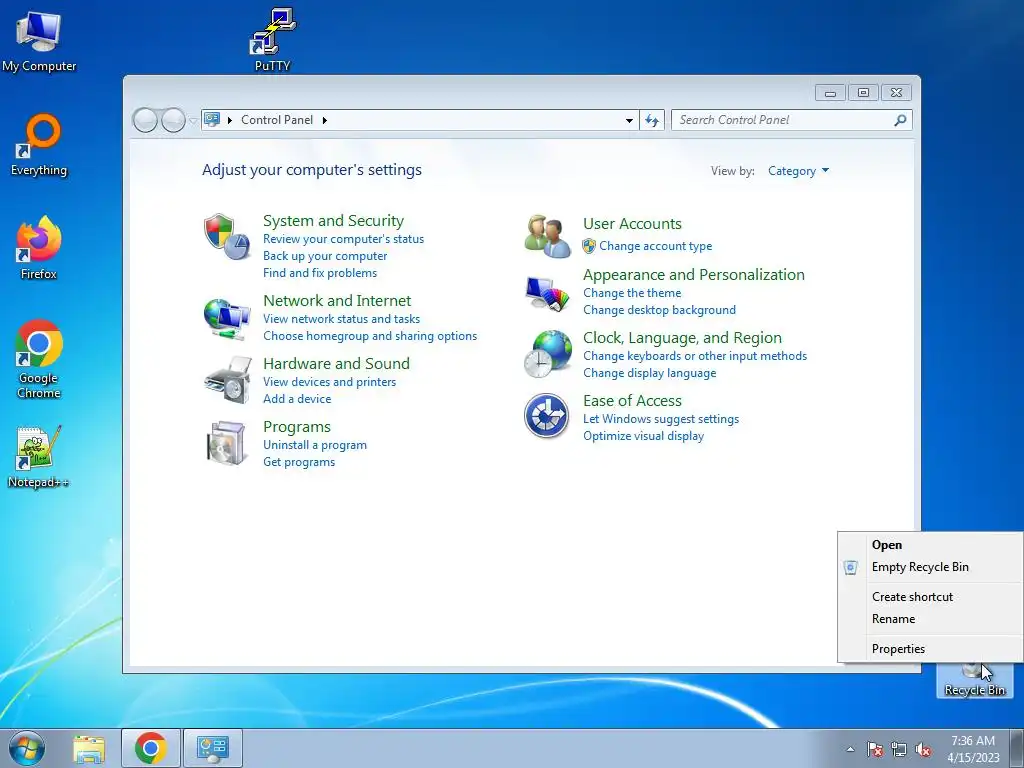The height and width of the screenshot is (768, 1024).
Task: Select the PuTTY desktop shortcut
Action: click(272, 40)
